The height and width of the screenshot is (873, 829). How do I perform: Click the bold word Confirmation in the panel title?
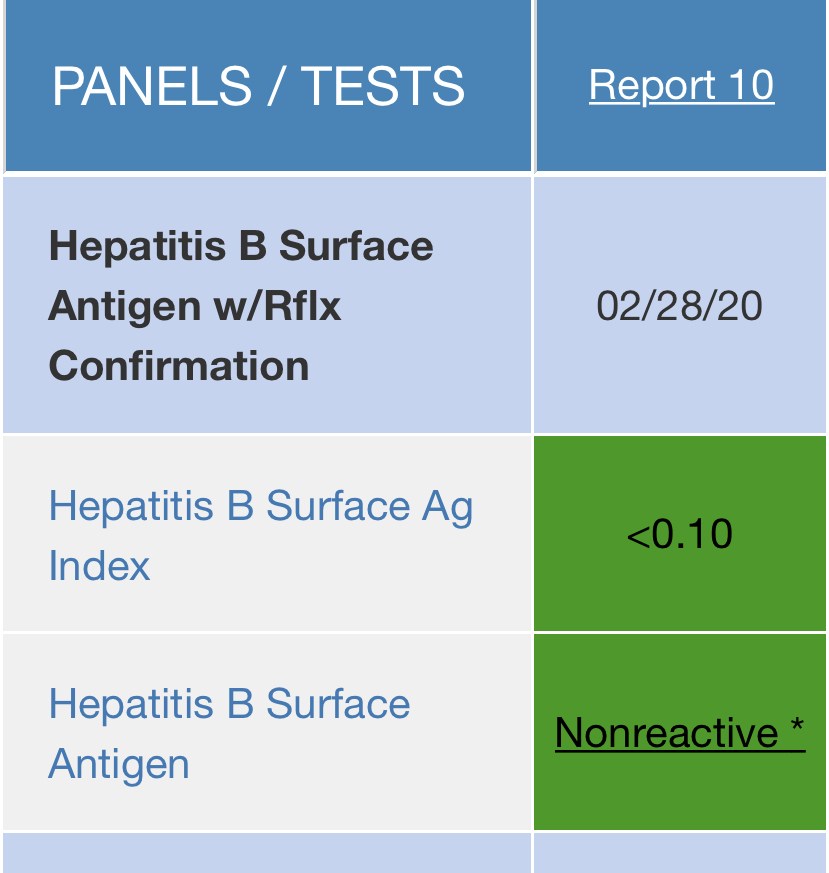point(179,366)
